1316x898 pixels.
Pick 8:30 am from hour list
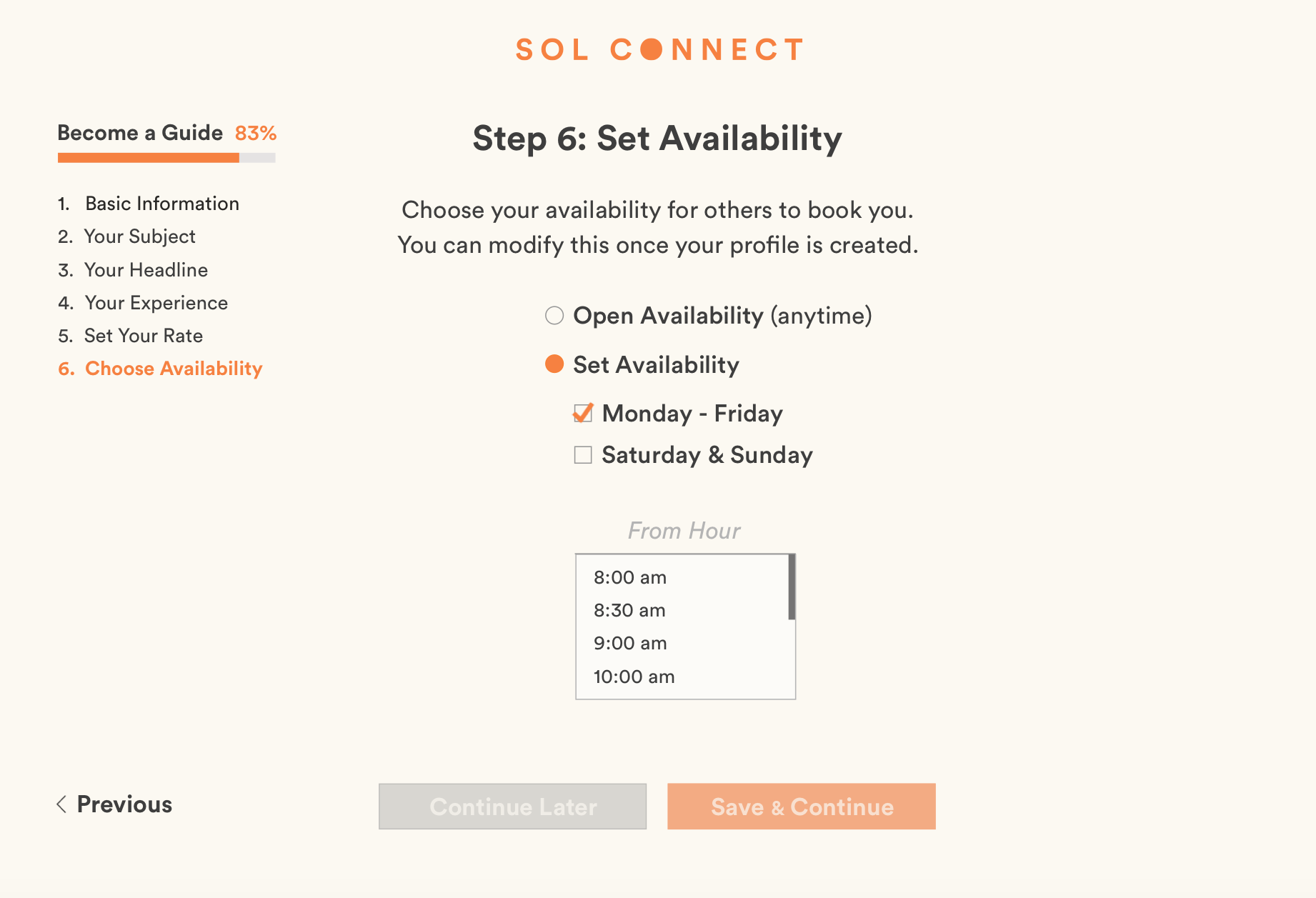(629, 610)
